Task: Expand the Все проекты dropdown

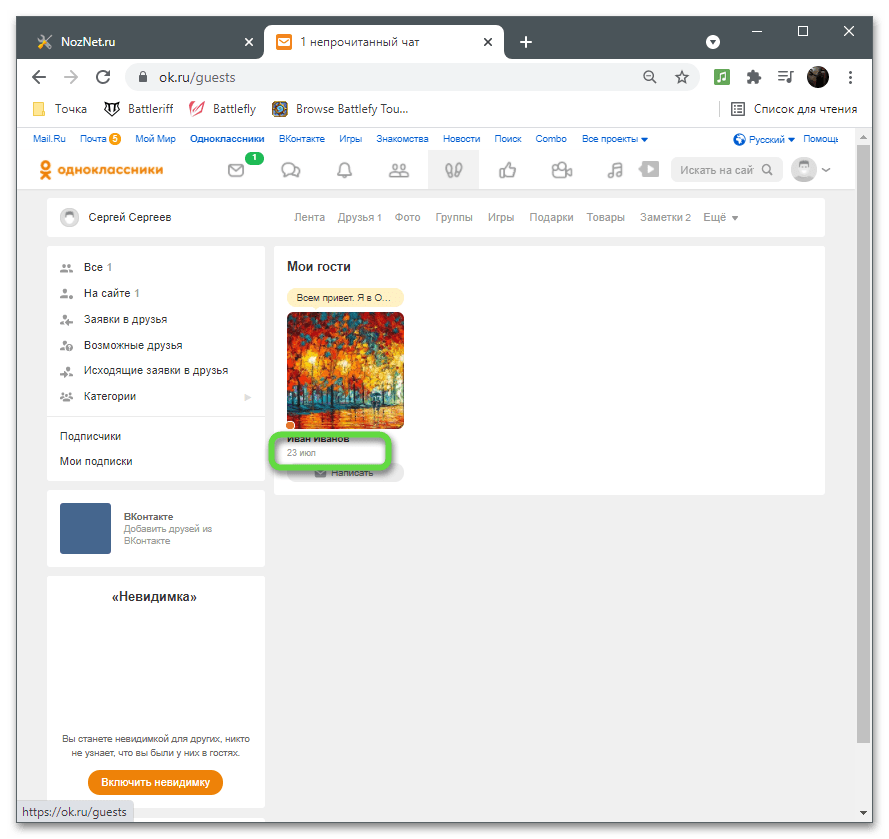Action: tap(615, 139)
